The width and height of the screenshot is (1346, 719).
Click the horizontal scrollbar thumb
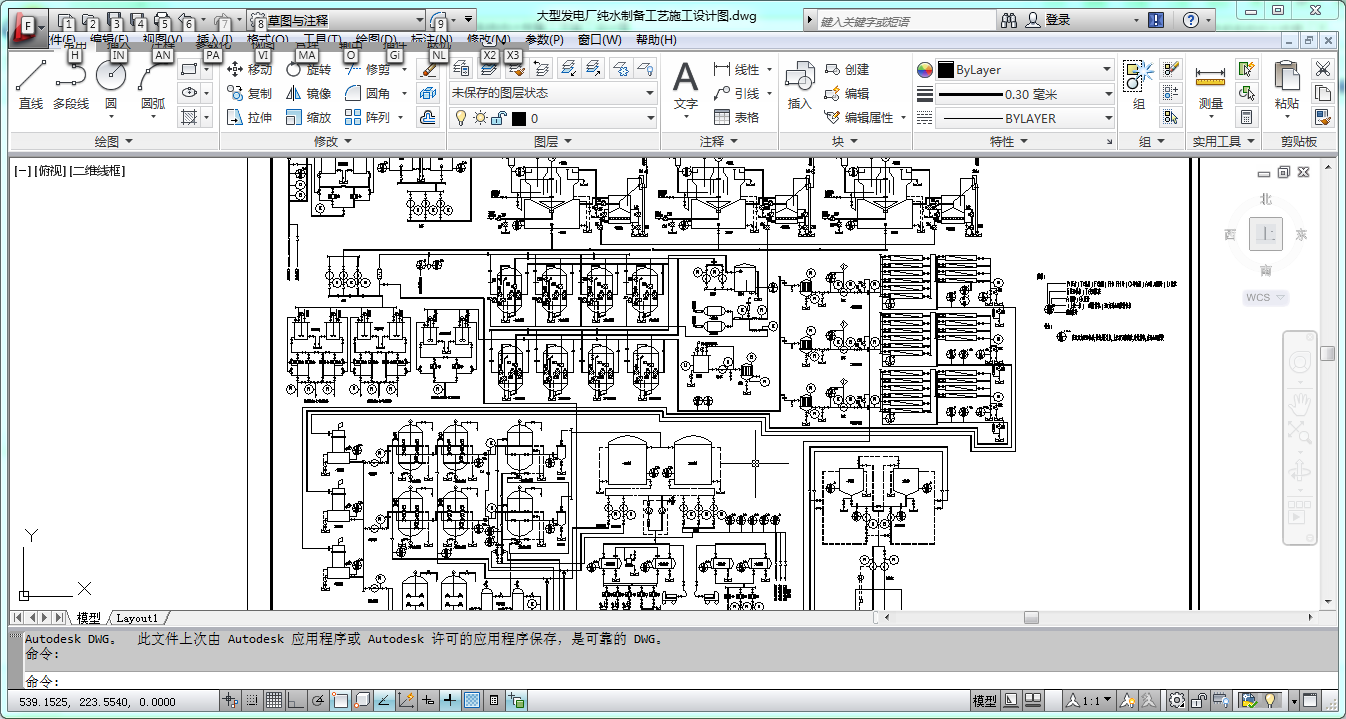[1031, 617]
